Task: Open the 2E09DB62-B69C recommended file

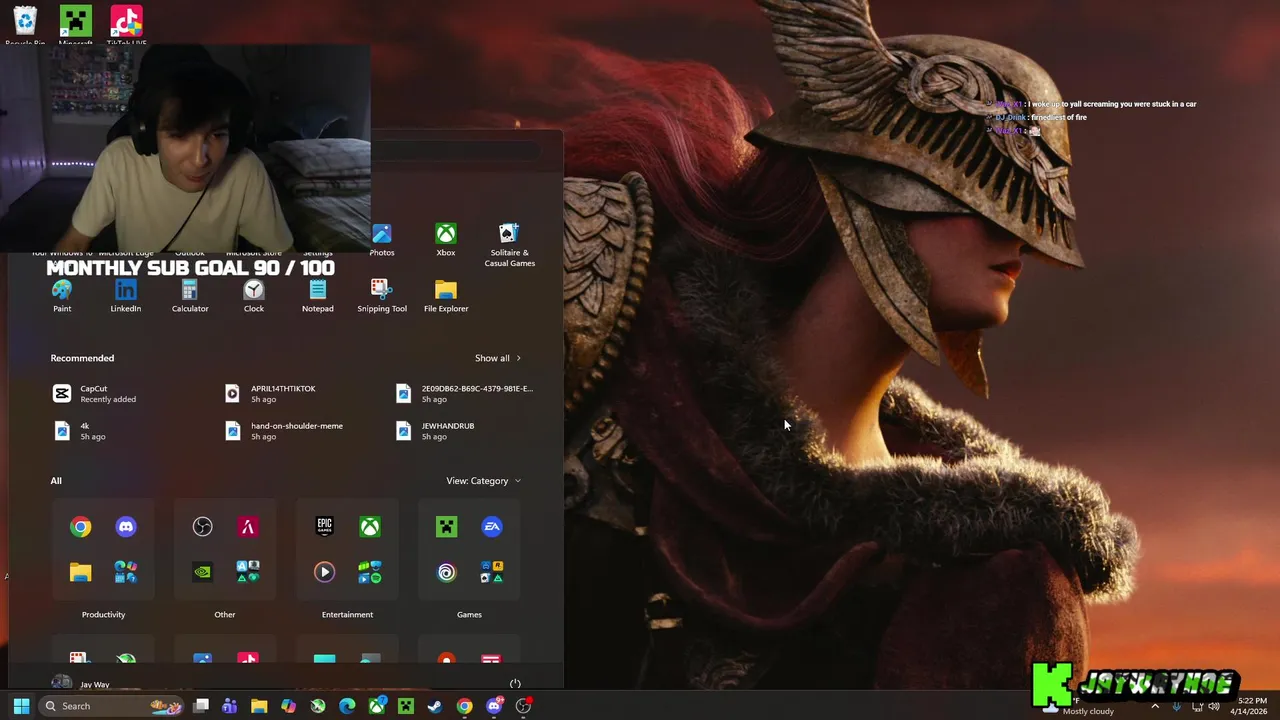Action: (x=464, y=394)
